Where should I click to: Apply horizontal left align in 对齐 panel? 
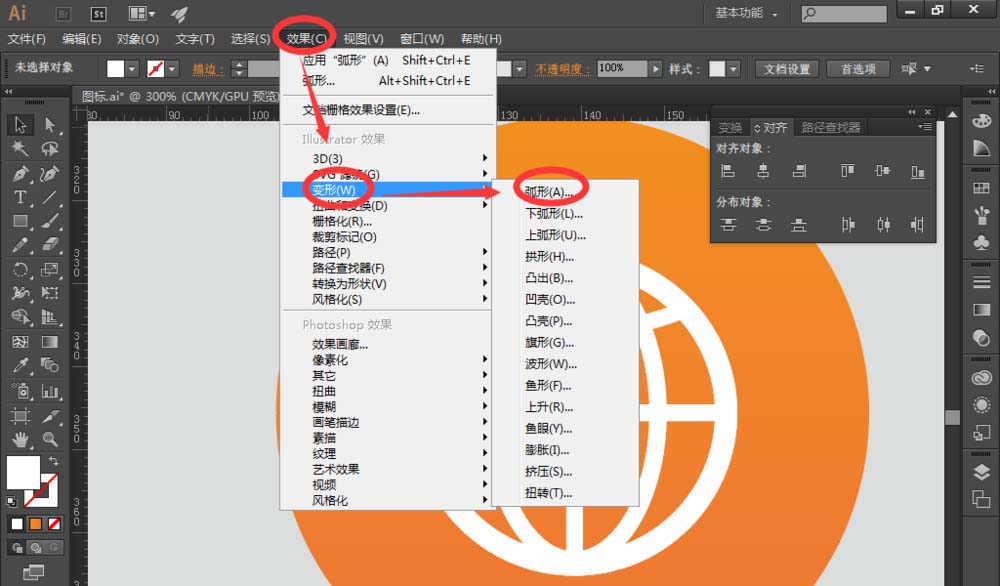[729, 171]
